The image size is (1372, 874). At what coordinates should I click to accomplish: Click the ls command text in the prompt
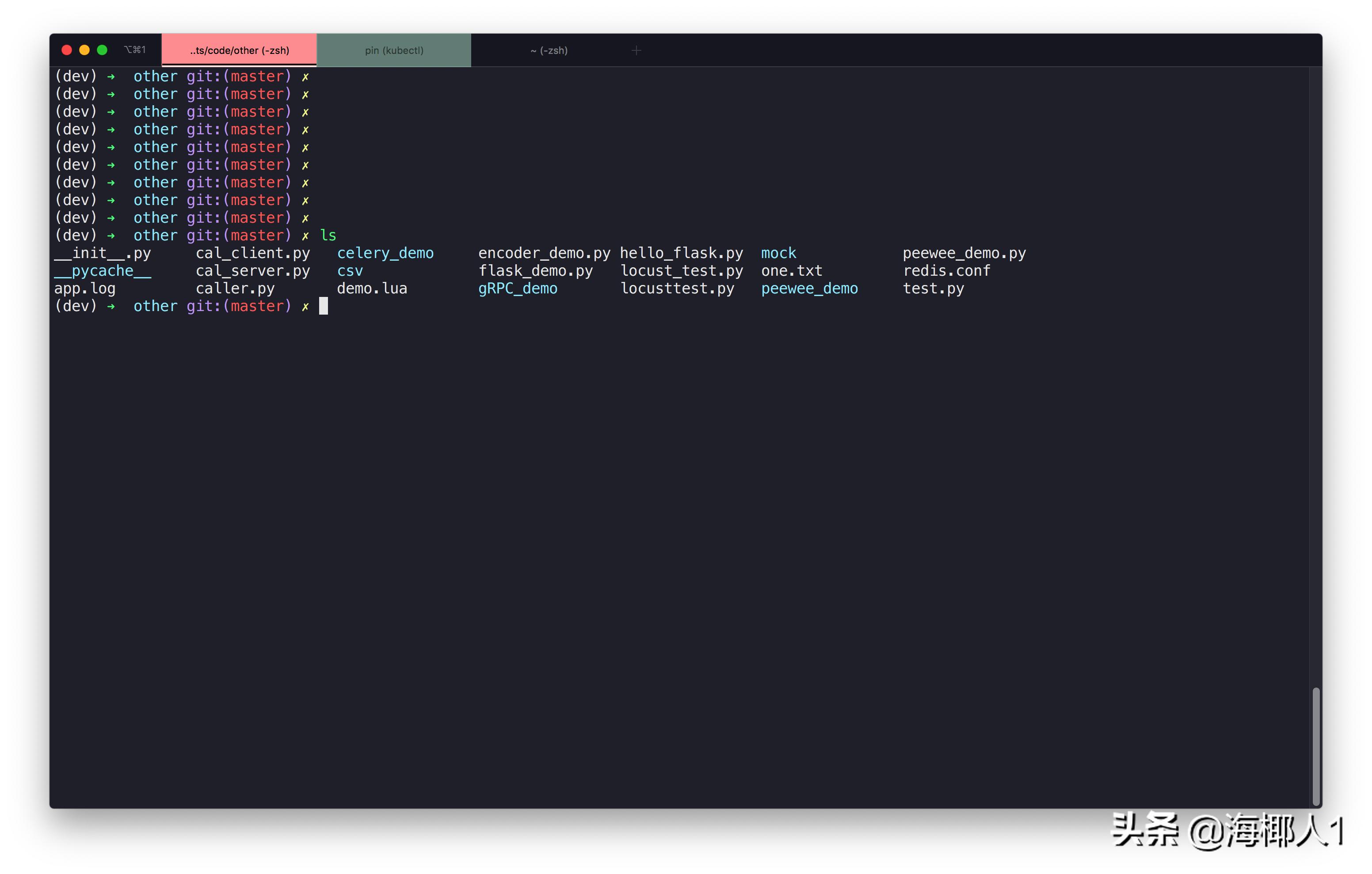pyautogui.click(x=328, y=235)
